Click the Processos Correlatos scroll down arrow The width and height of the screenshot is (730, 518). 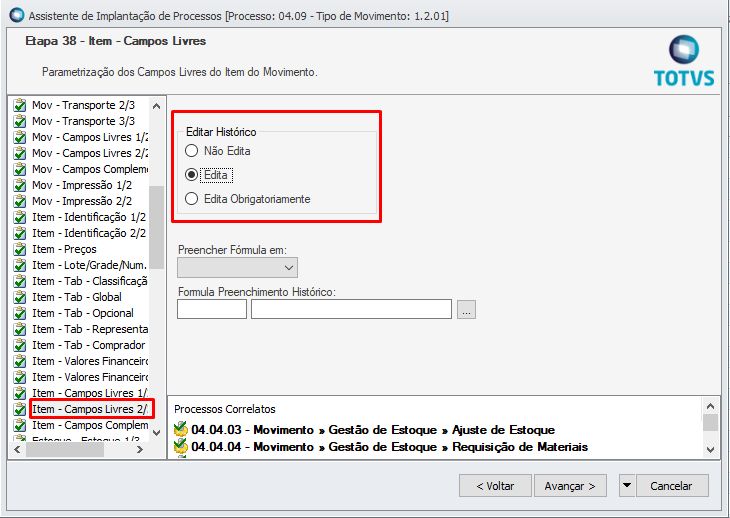[x=710, y=450]
